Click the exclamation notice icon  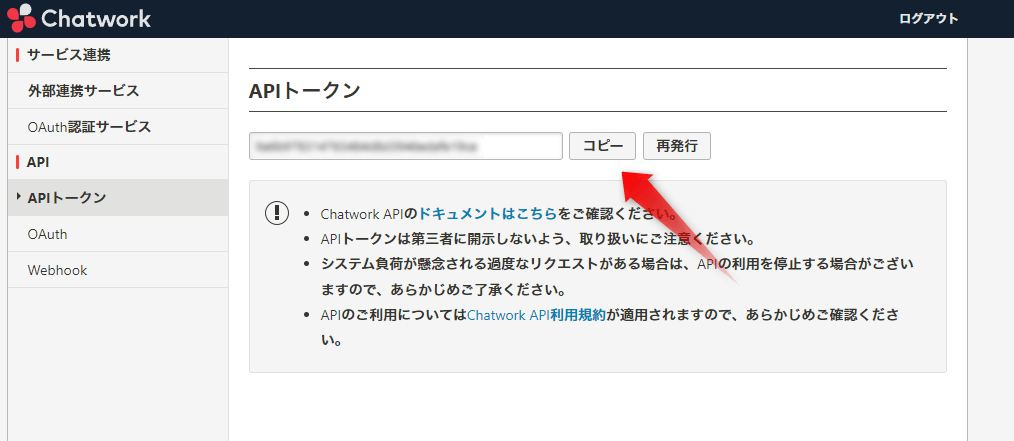tap(277, 213)
